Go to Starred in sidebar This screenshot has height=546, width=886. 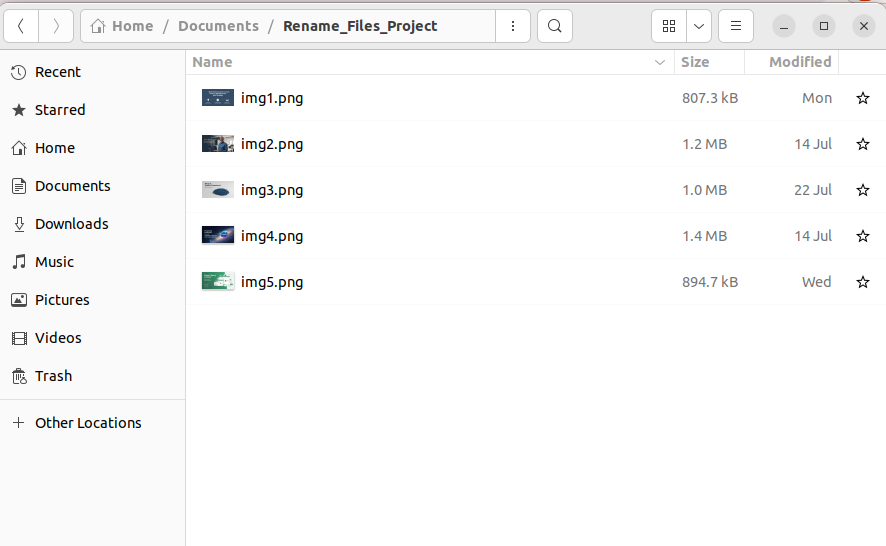coord(60,110)
